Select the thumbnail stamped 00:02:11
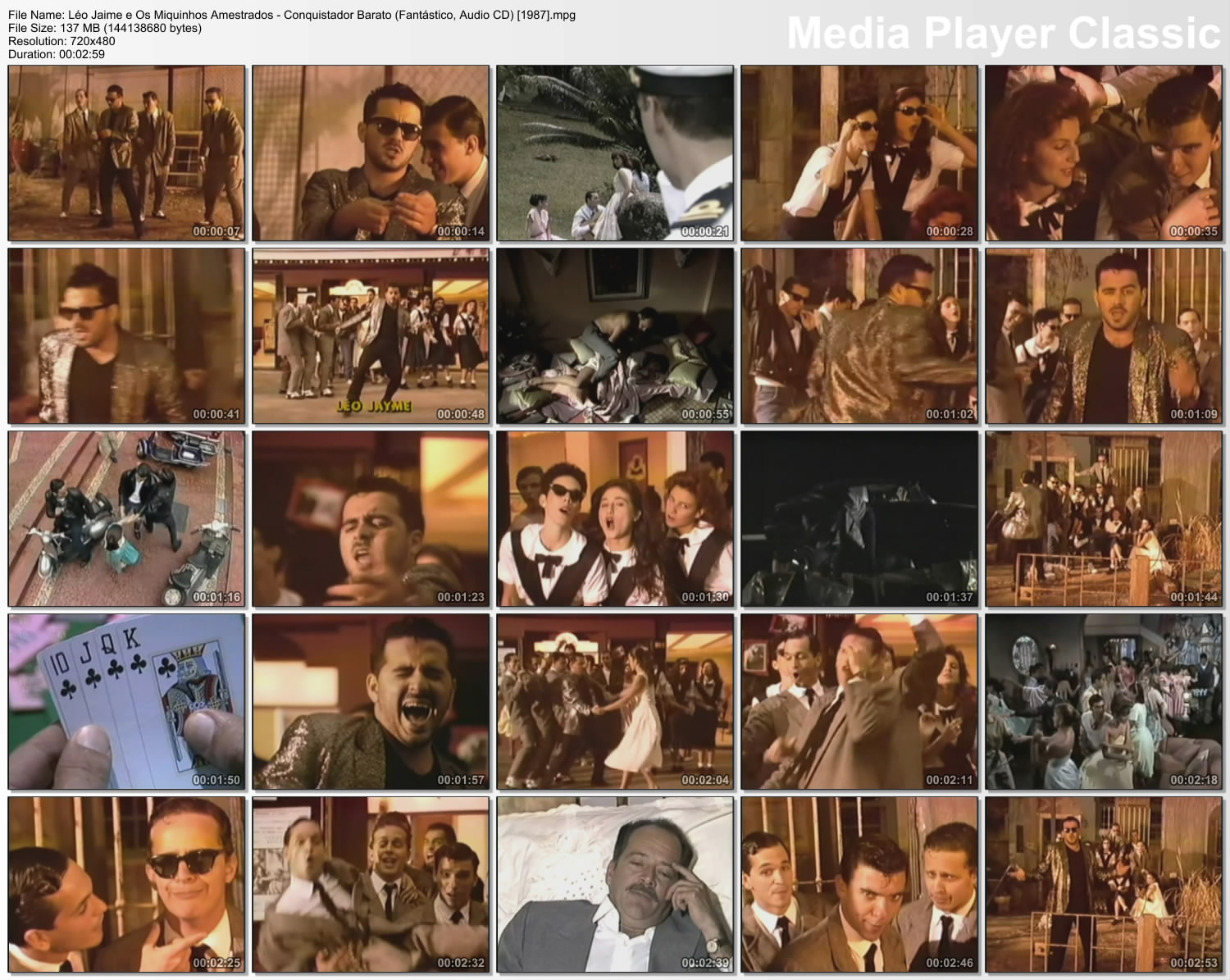The height and width of the screenshot is (980, 1230). (859, 702)
